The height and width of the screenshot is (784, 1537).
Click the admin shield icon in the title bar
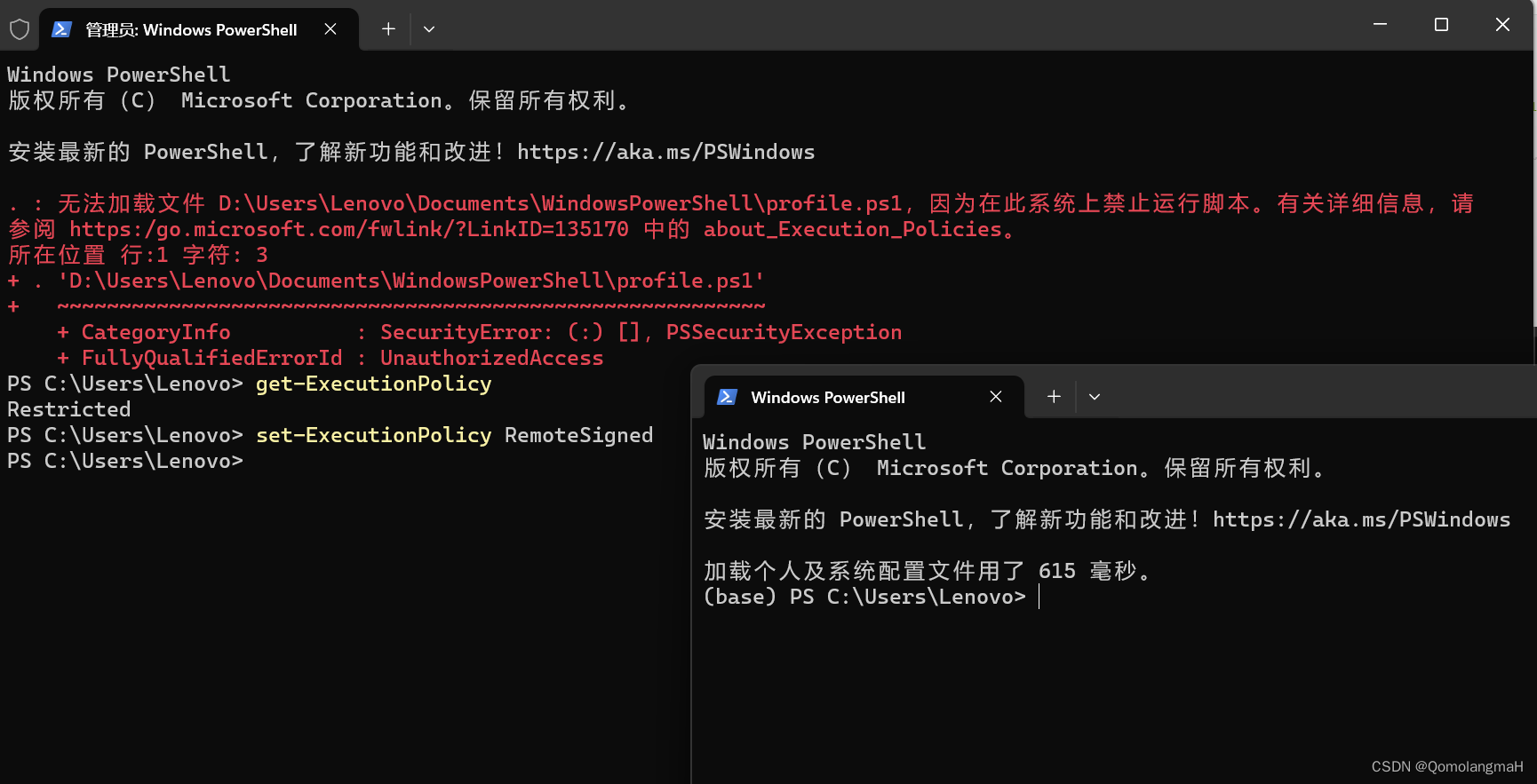(x=20, y=29)
